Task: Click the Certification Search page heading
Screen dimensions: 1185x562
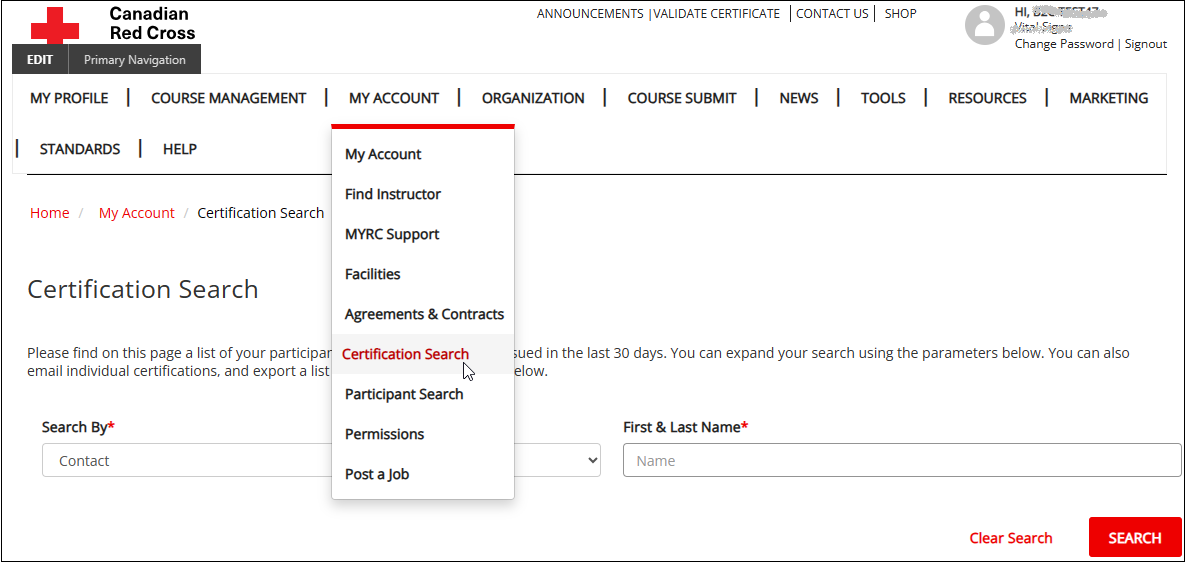Action: [x=143, y=289]
